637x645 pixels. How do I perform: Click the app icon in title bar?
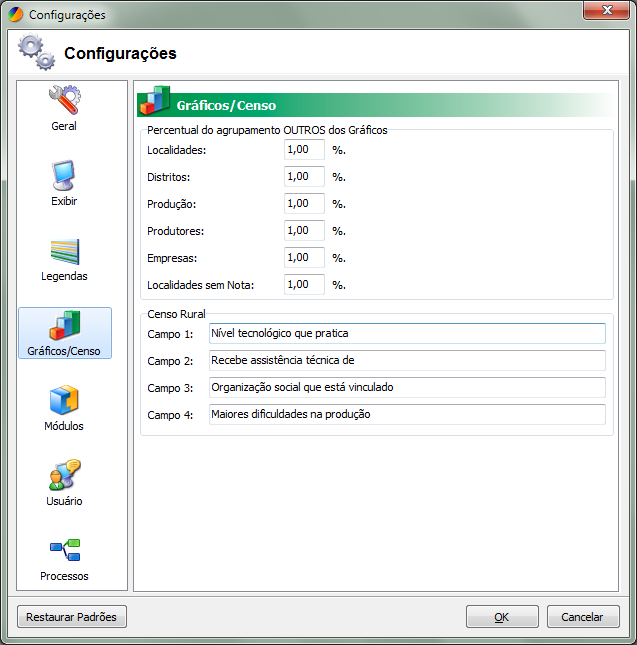(x=15, y=15)
